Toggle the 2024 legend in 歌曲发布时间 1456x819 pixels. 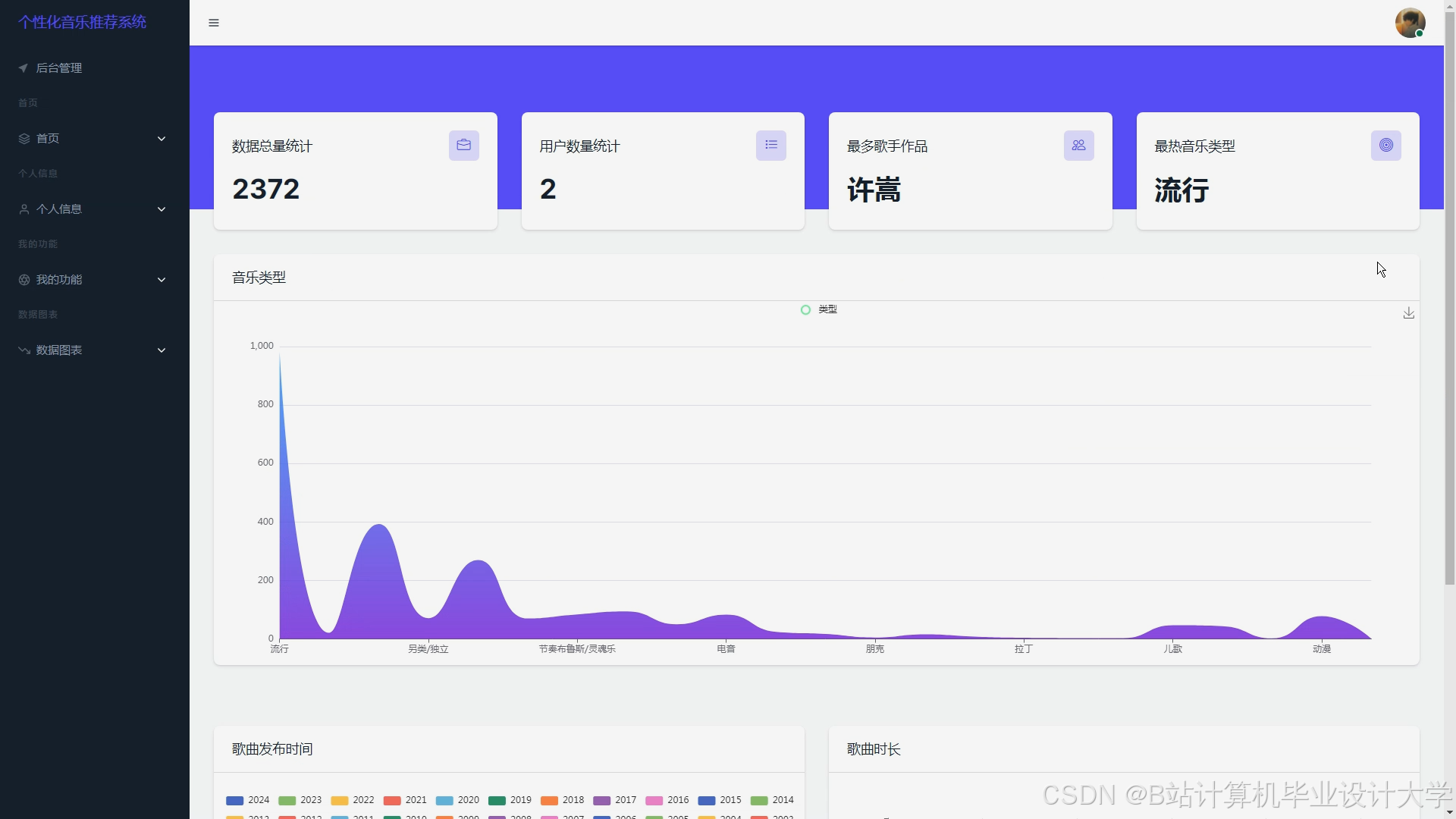click(x=247, y=800)
